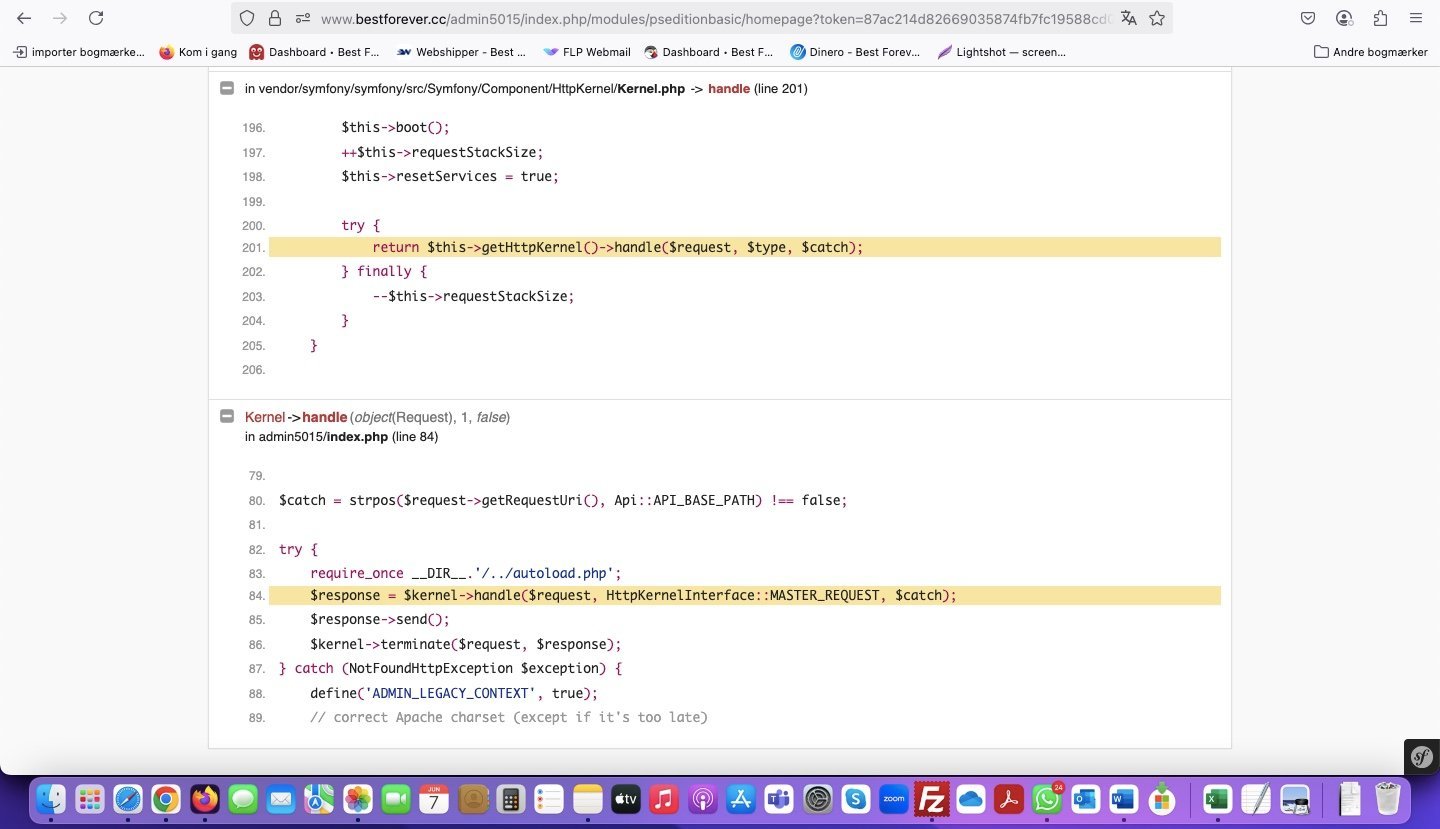
Task: Open OneDrive from the Dock
Action: click(970, 799)
